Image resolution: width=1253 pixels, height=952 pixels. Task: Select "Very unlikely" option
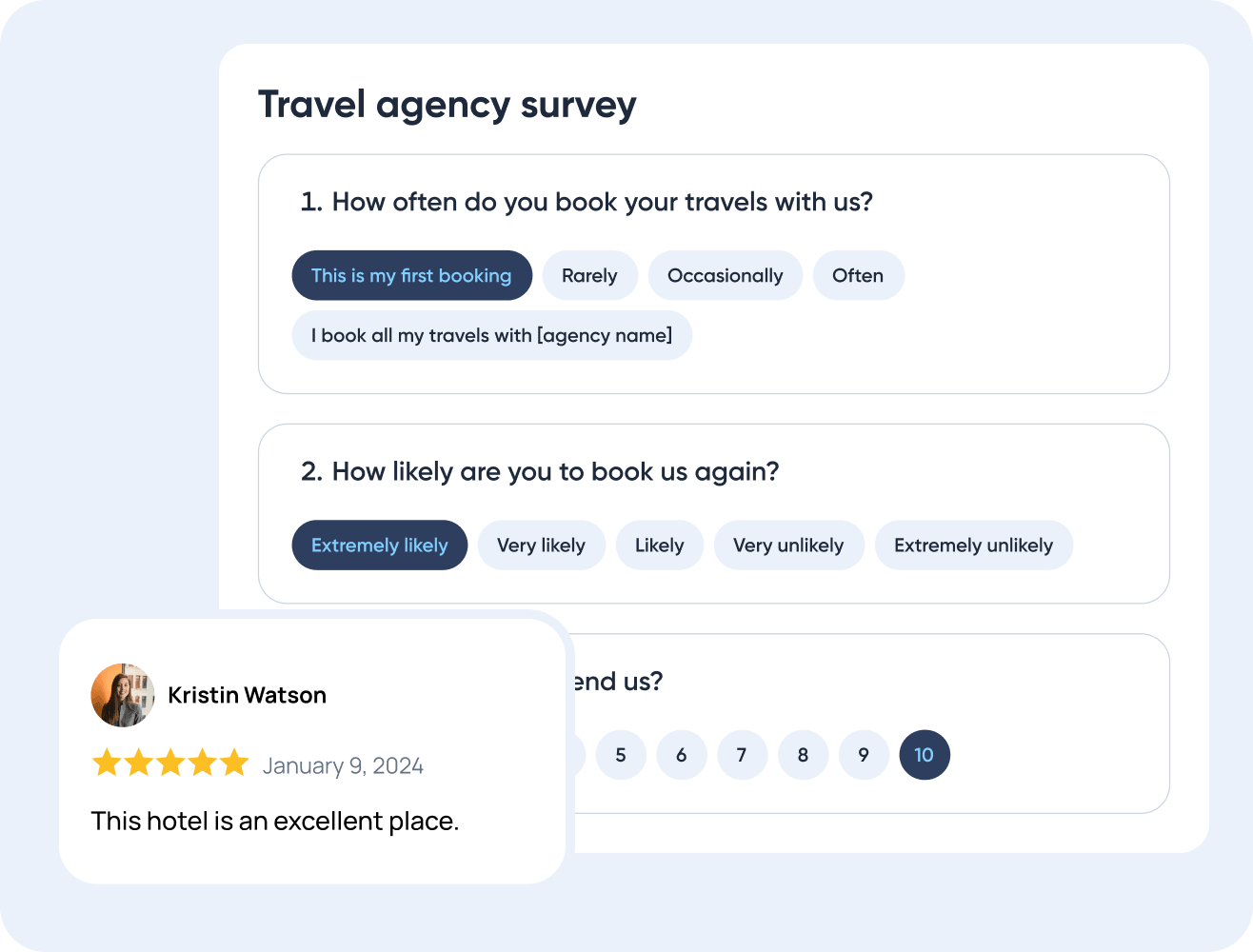(788, 545)
